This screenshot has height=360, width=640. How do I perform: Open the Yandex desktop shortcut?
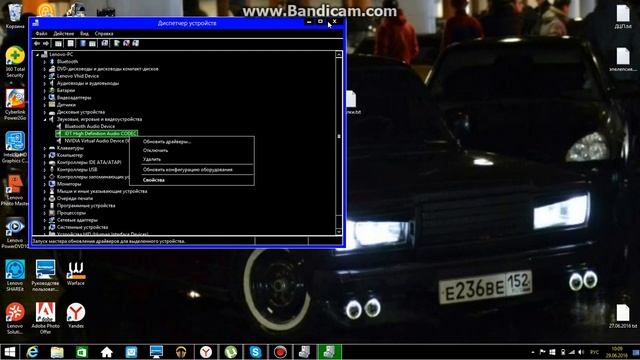pos(76,316)
